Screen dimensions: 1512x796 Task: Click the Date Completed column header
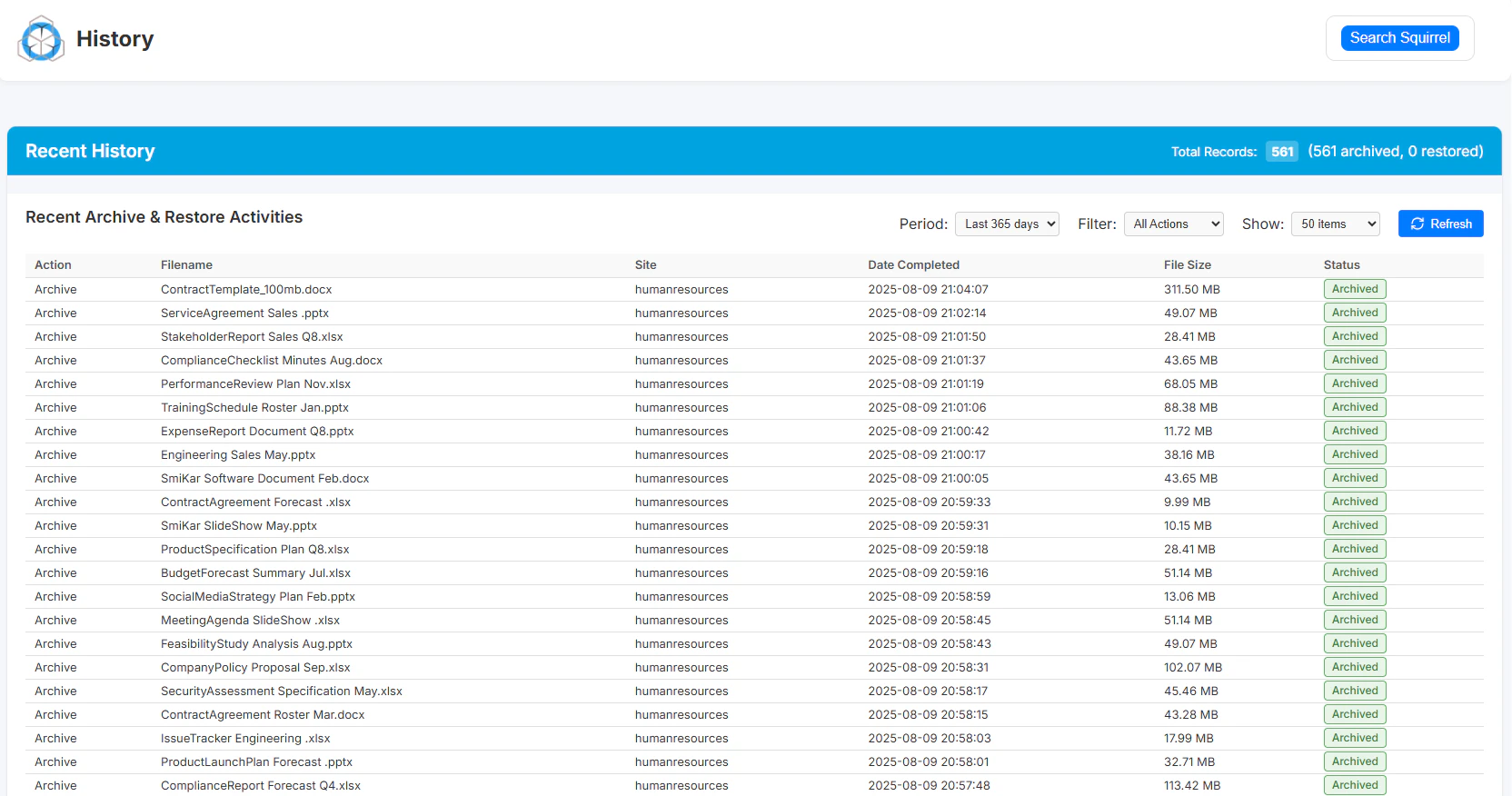(x=913, y=265)
